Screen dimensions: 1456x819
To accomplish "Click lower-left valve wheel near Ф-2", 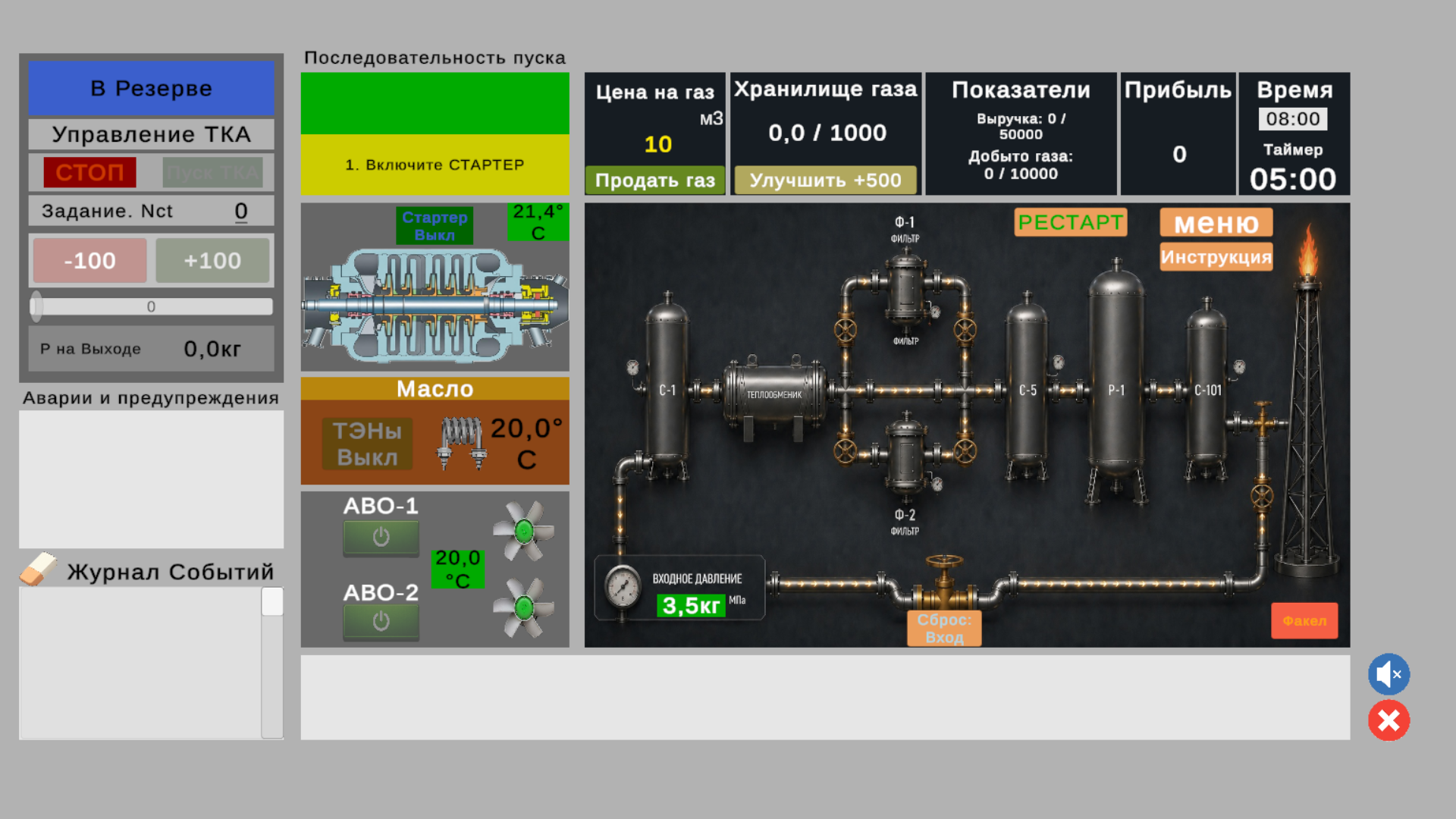I will (846, 451).
